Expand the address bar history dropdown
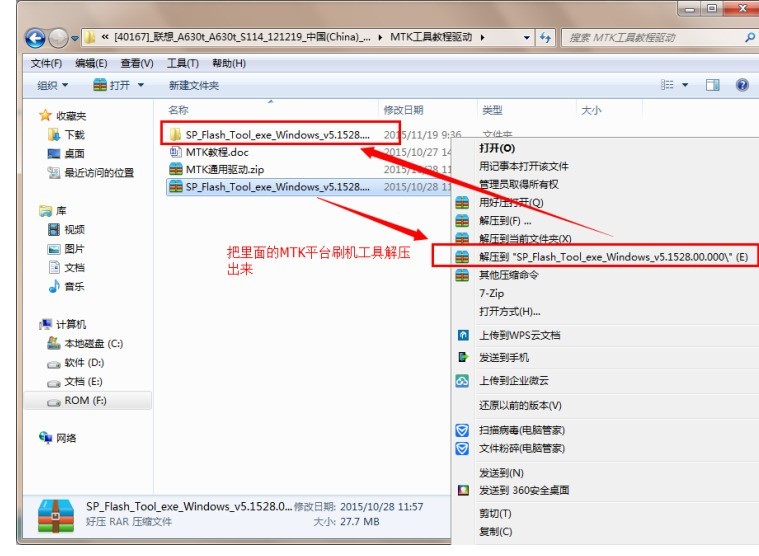The height and width of the screenshot is (556, 759). click(x=527, y=37)
